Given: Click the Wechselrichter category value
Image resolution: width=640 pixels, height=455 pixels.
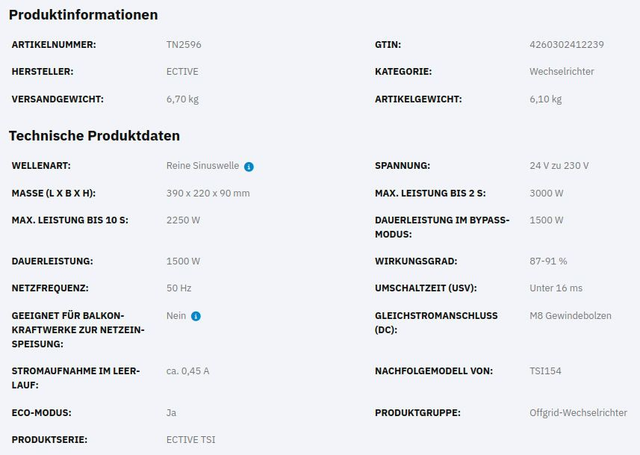Looking at the screenshot, I should (x=560, y=72).
